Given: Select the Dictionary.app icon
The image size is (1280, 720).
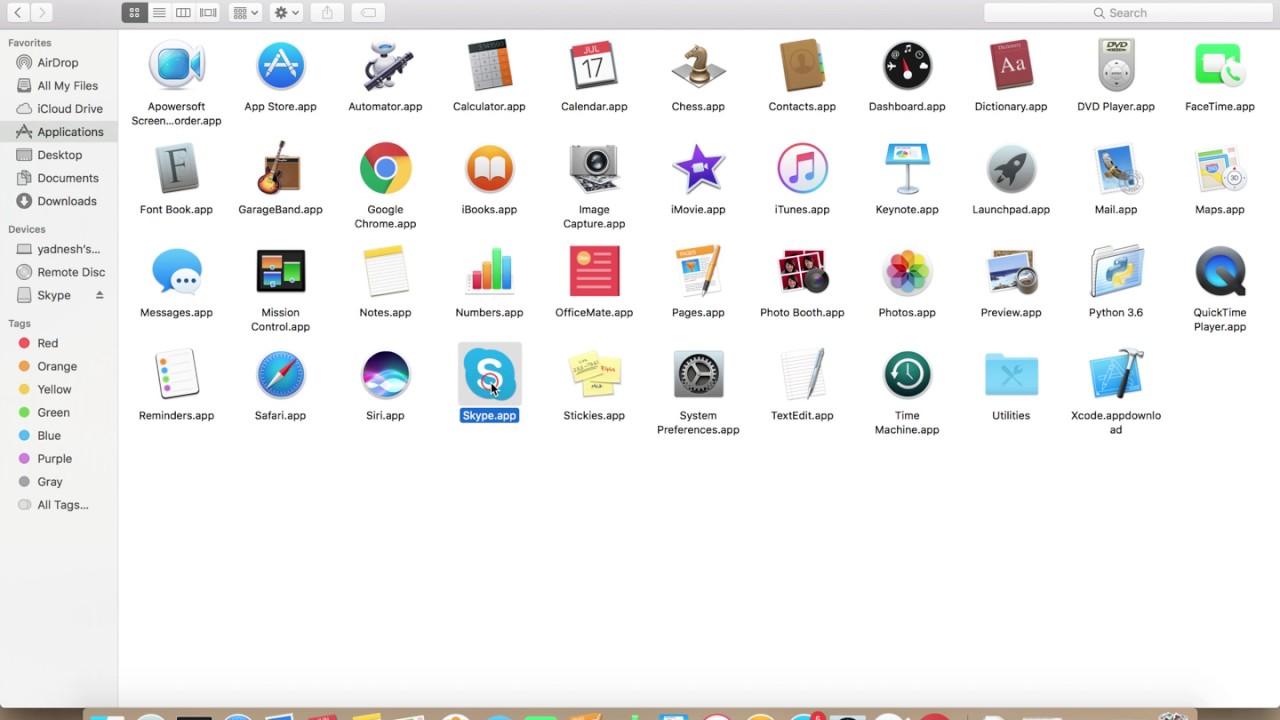Looking at the screenshot, I should coord(1011,66).
